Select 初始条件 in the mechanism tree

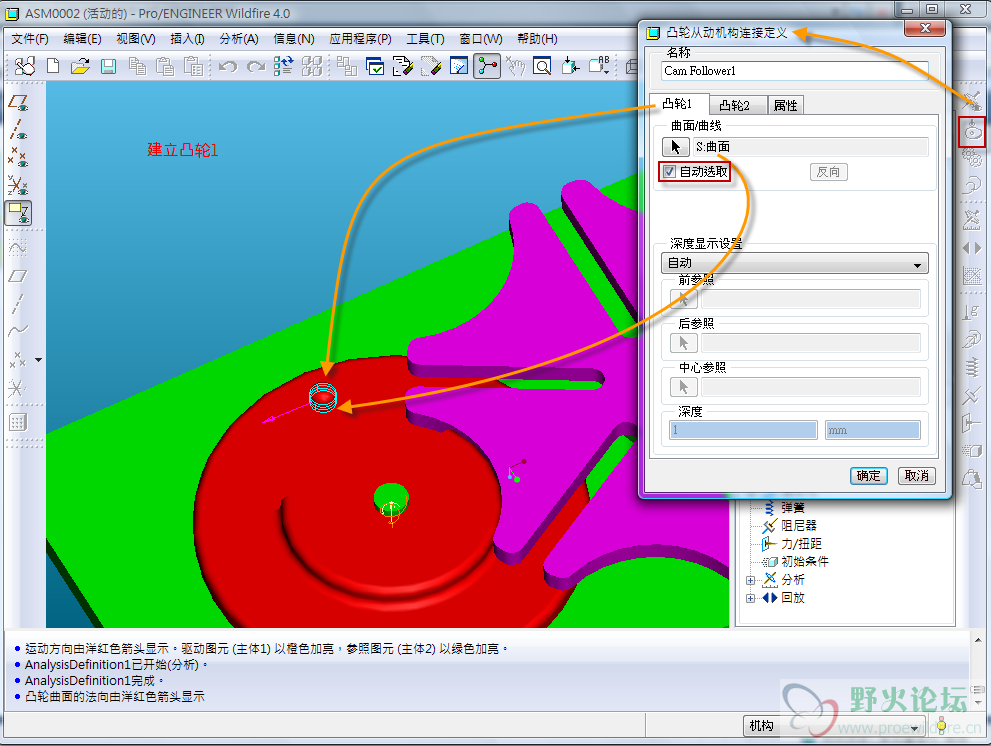click(x=804, y=562)
